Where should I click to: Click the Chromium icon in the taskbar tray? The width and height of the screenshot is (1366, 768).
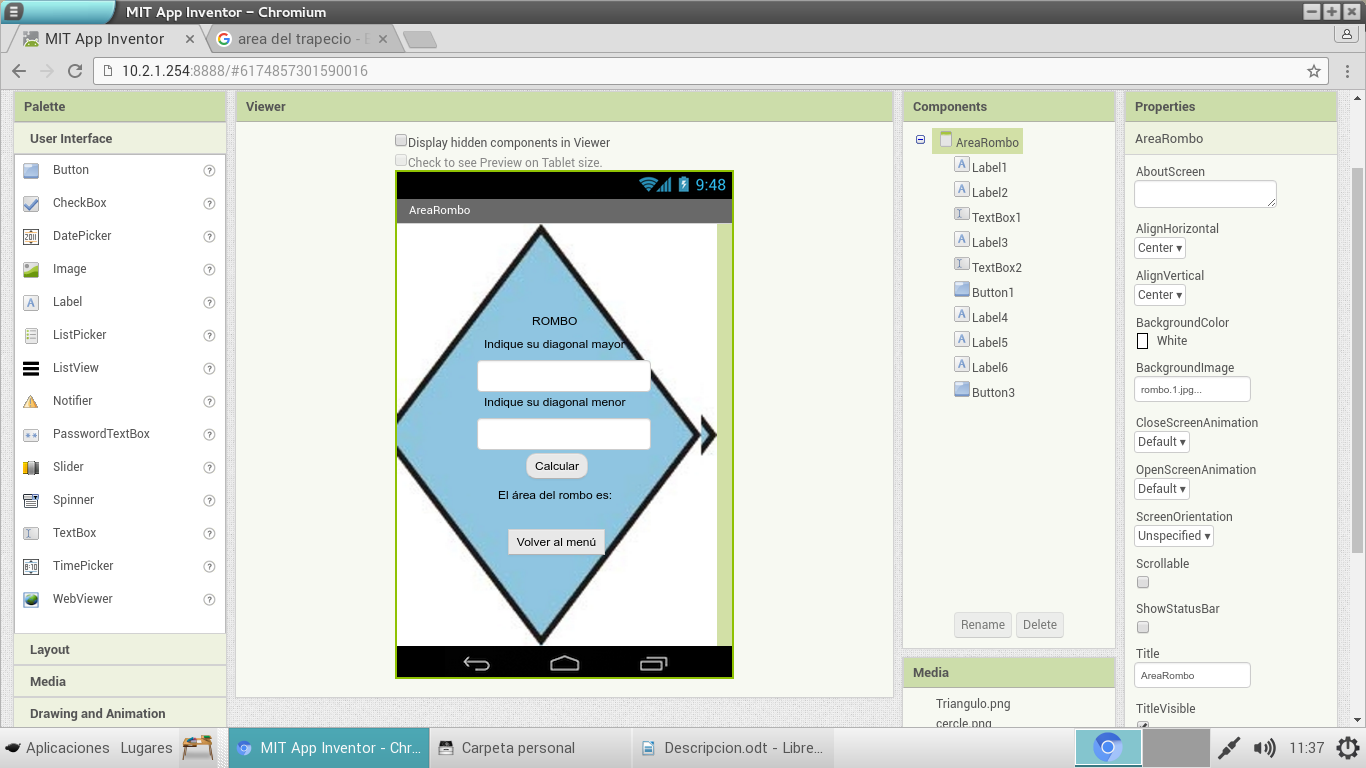(x=1108, y=748)
